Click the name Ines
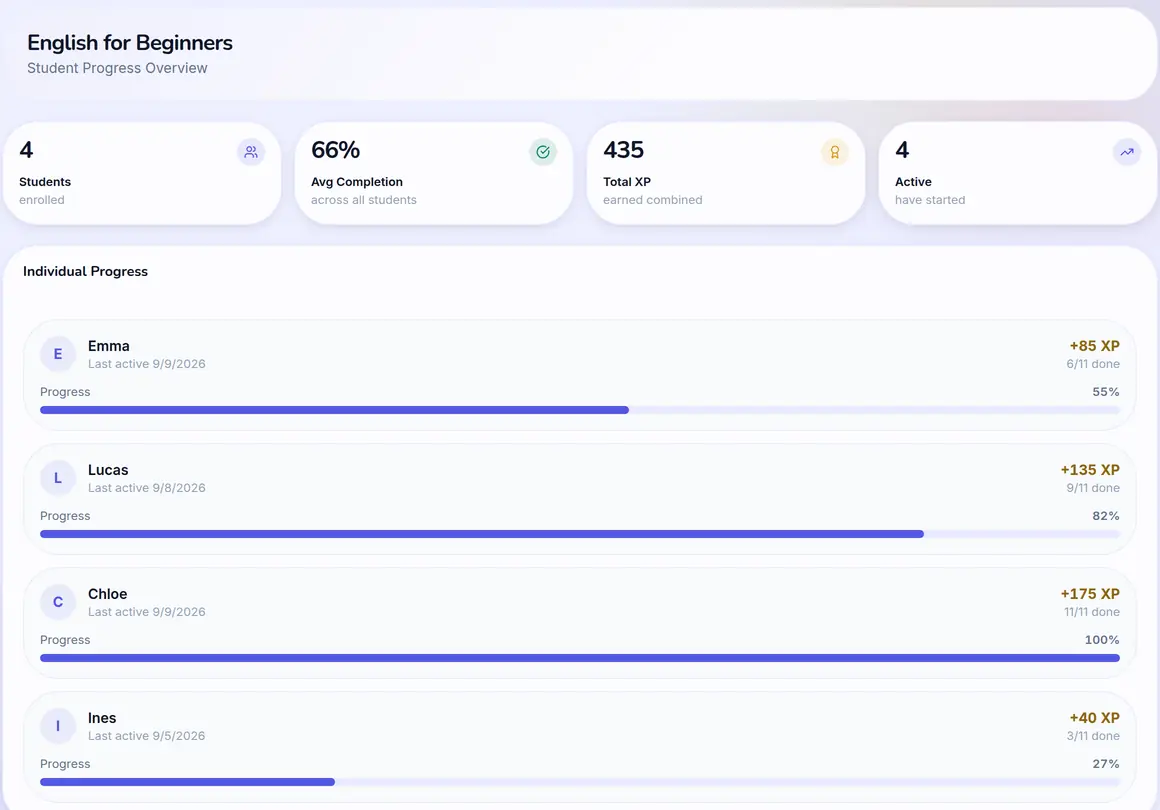Screen dimensions: 1160x810 102,718
